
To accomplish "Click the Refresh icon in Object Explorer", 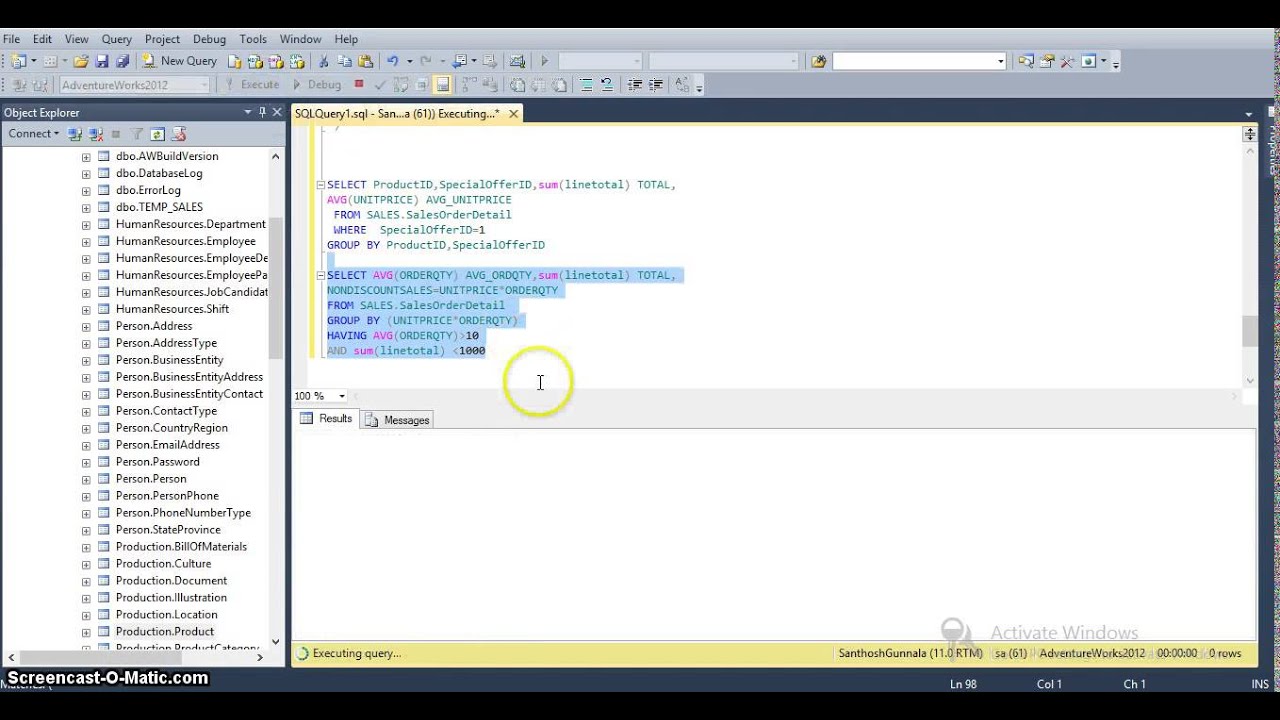I will click(157, 134).
